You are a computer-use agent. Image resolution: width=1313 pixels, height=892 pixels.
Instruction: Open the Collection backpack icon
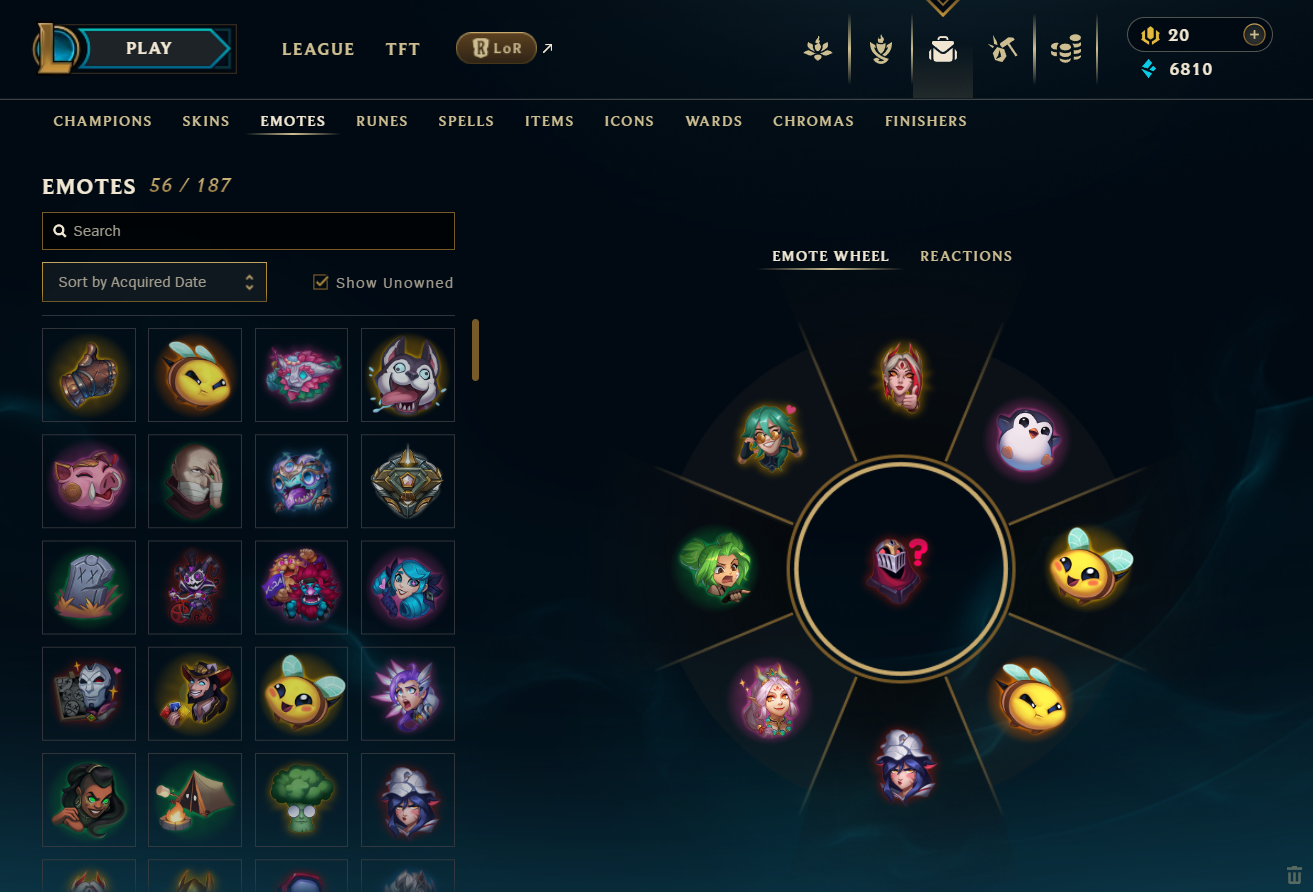point(942,49)
